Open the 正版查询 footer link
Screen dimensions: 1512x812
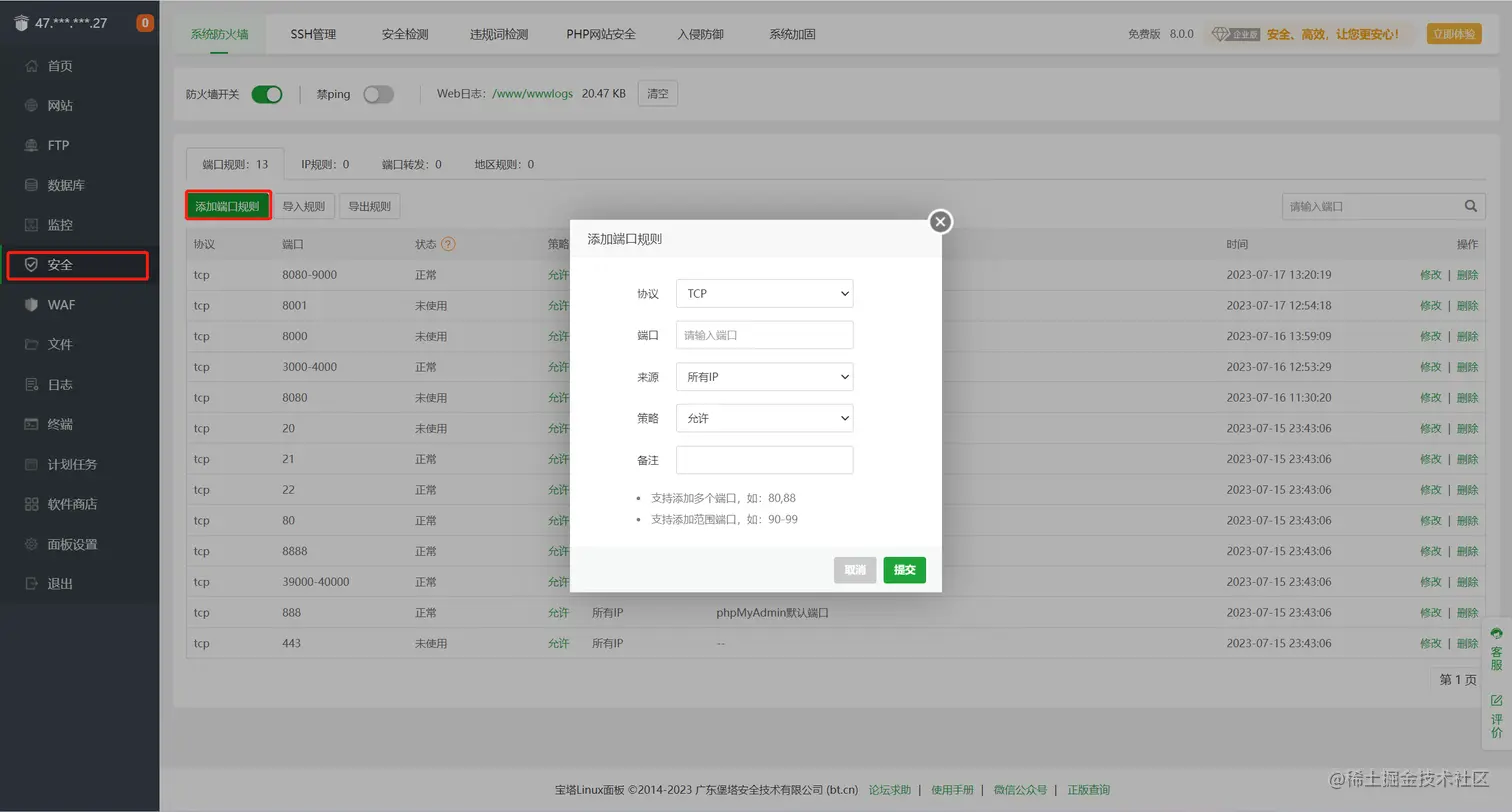pos(1088,790)
